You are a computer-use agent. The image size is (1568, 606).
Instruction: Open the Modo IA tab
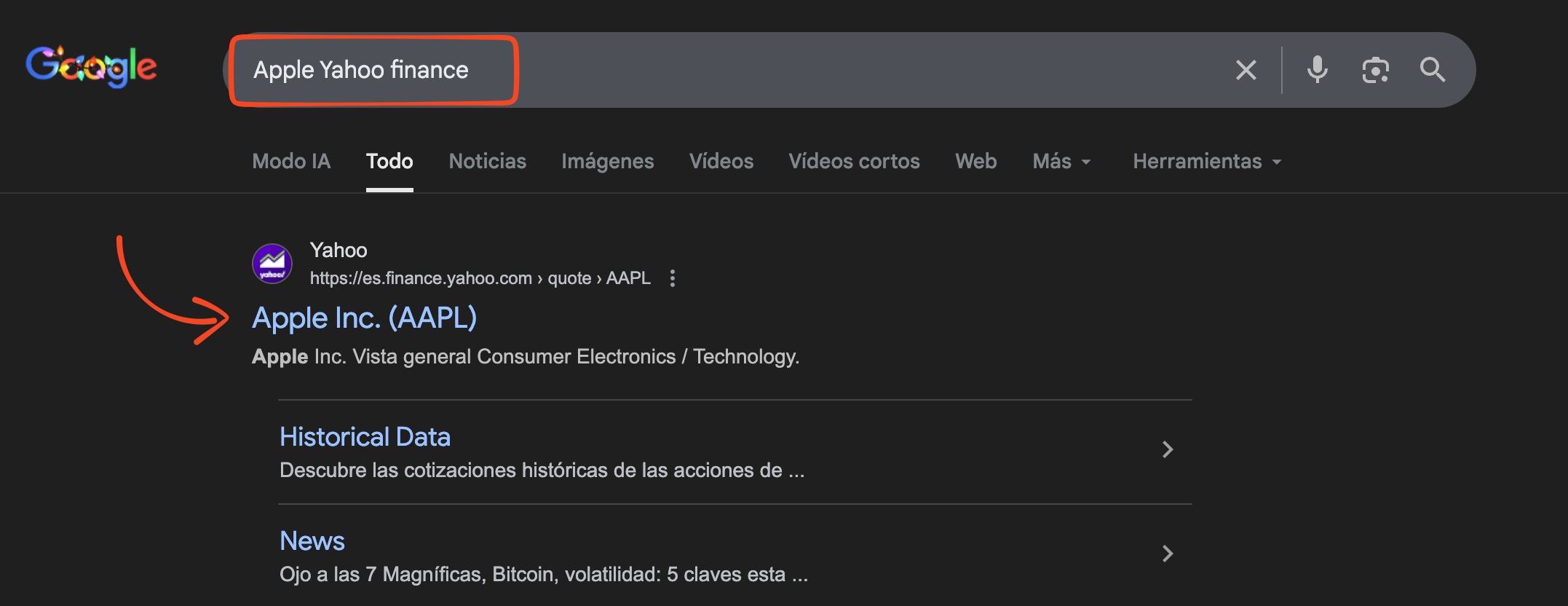[291, 161]
